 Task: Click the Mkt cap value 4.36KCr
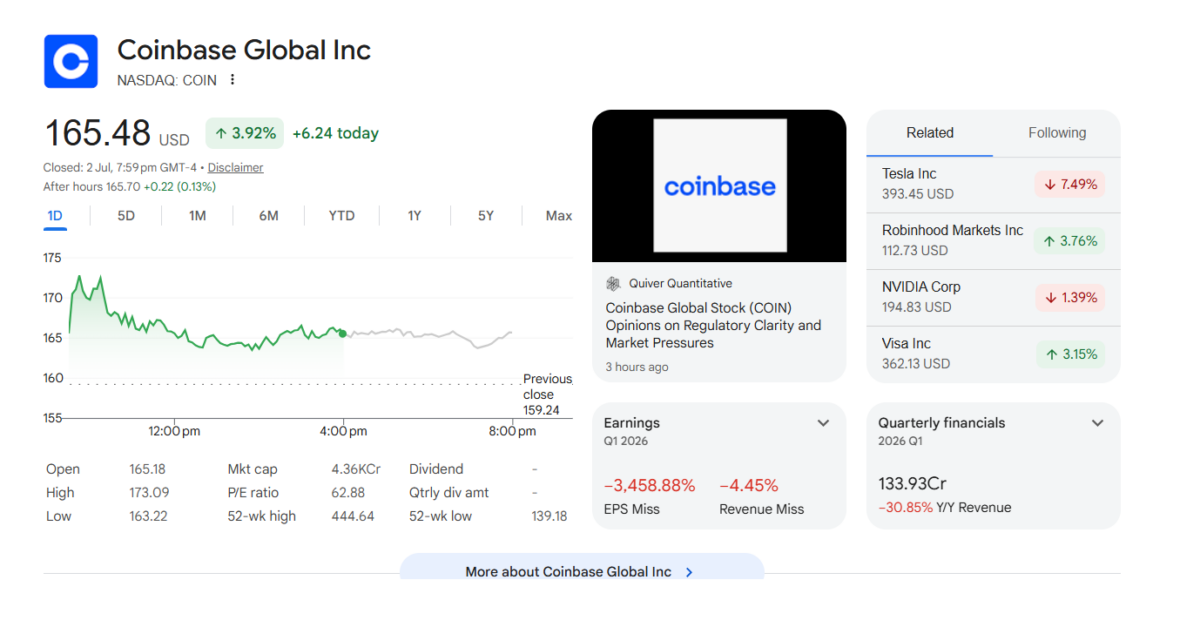[356, 469]
